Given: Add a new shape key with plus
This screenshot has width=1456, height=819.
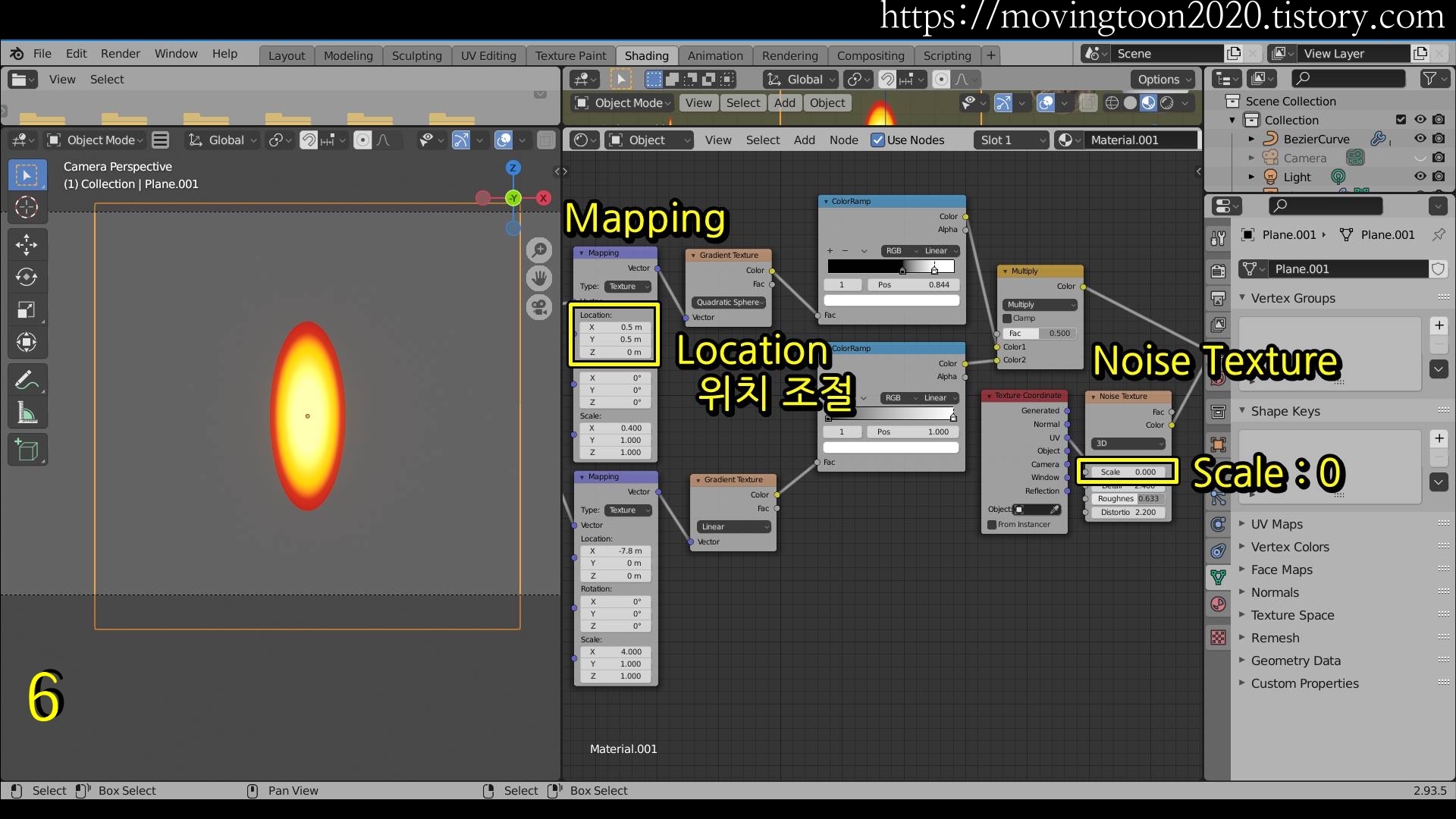Looking at the screenshot, I should pos(1439,439).
